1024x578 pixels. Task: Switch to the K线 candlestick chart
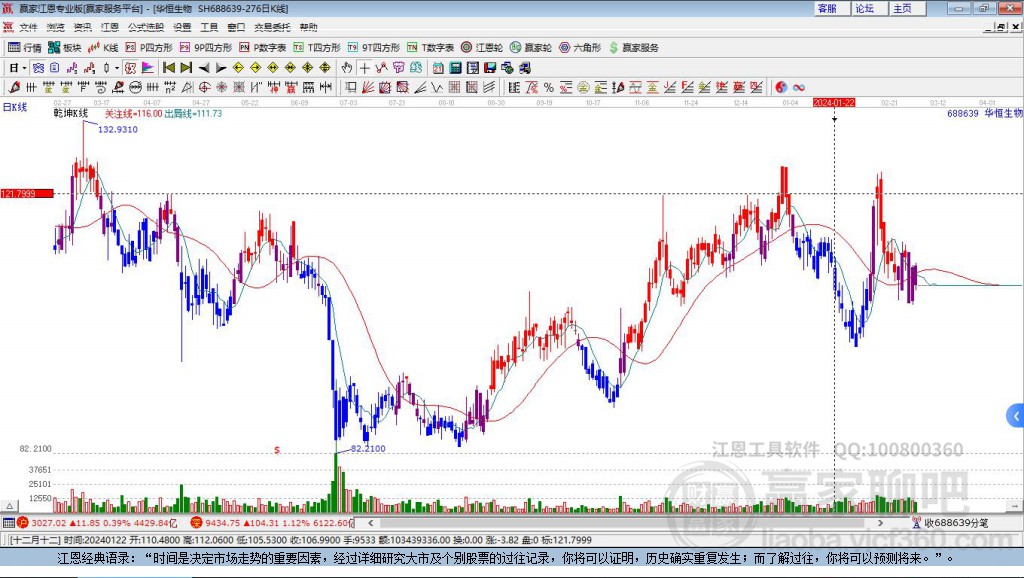point(103,47)
